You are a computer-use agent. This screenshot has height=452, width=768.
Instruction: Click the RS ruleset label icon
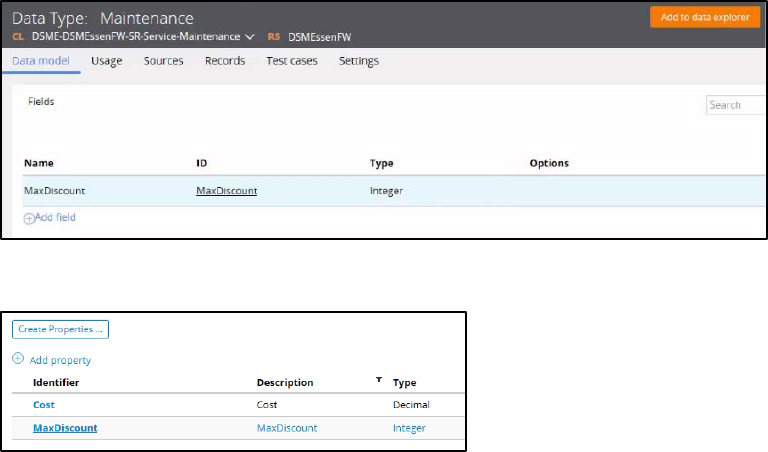[x=273, y=37]
